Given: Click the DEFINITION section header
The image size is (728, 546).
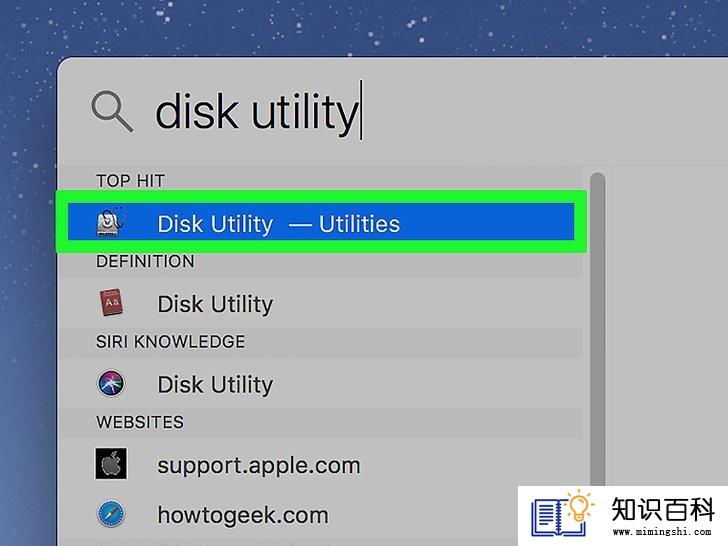Looking at the screenshot, I should coord(145,261).
